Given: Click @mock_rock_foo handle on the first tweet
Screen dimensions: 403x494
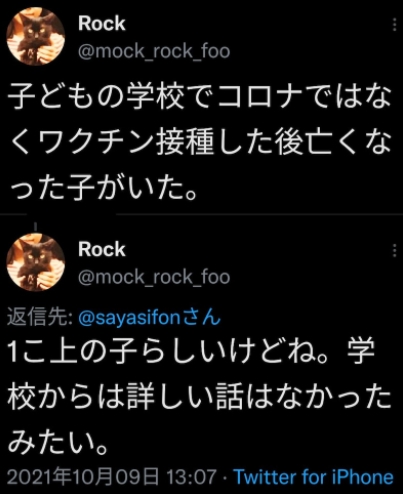Looking at the screenshot, I should [x=154, y=51].
